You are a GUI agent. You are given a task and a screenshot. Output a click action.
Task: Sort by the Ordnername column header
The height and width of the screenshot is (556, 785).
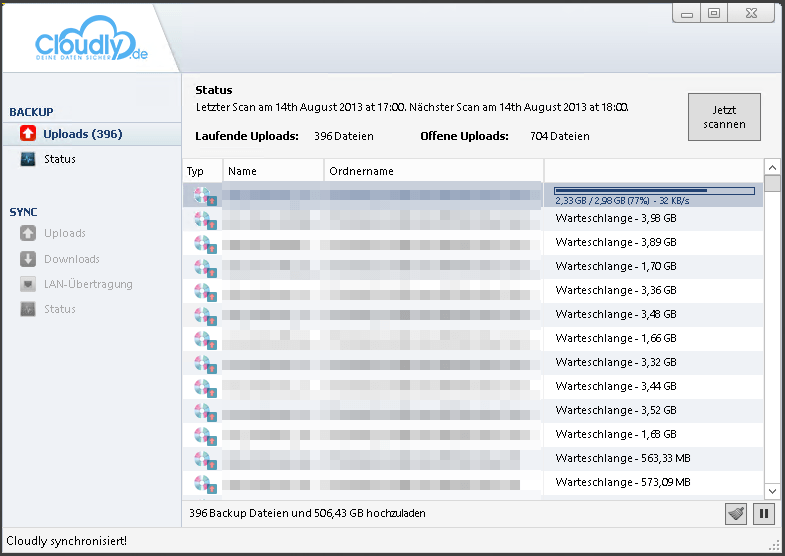pyautogui.click(x=434, y=171)
